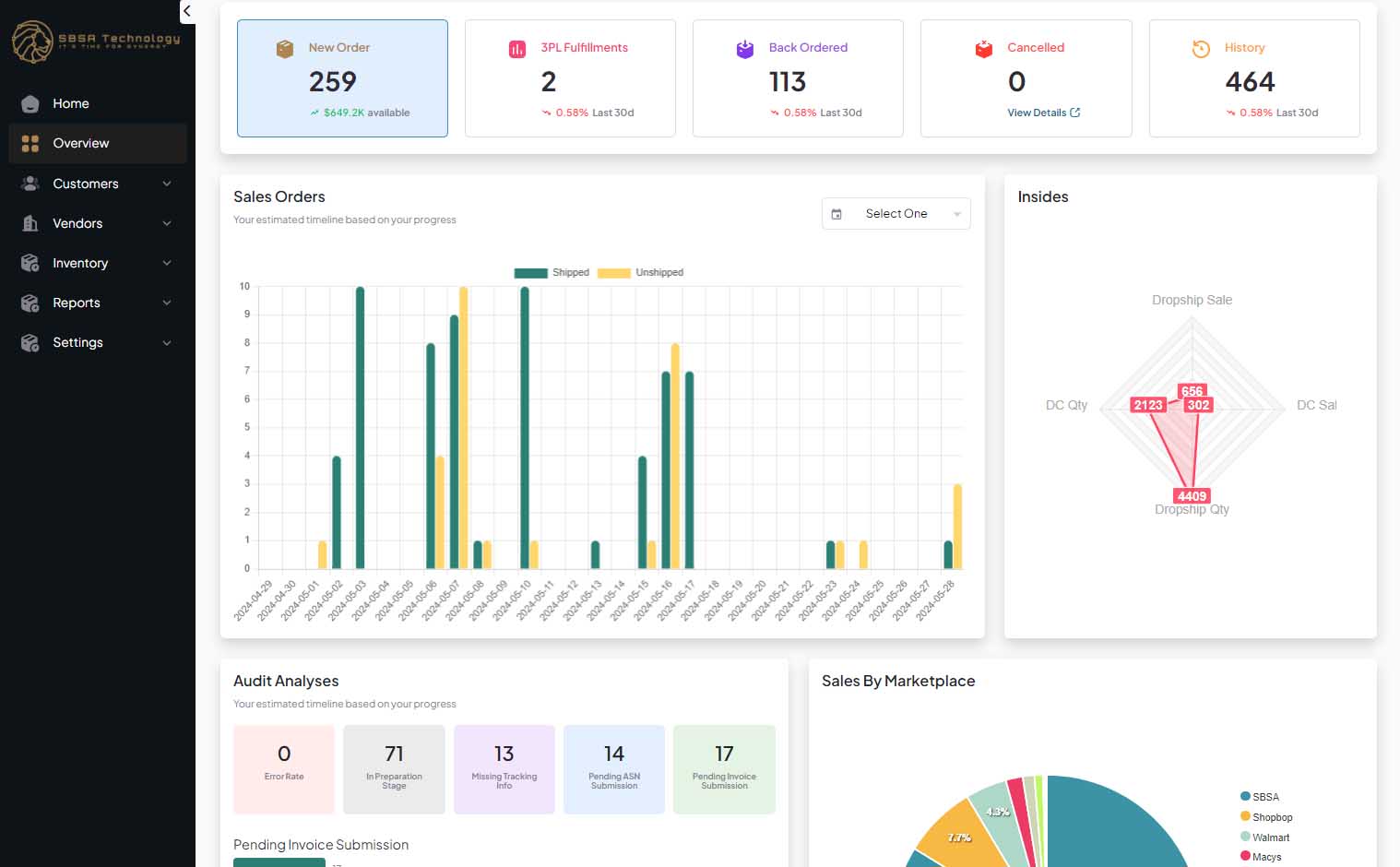This screenshot has width=1400, height=867.
Task: Click the Reports box icon
Action: pos(30,303)
